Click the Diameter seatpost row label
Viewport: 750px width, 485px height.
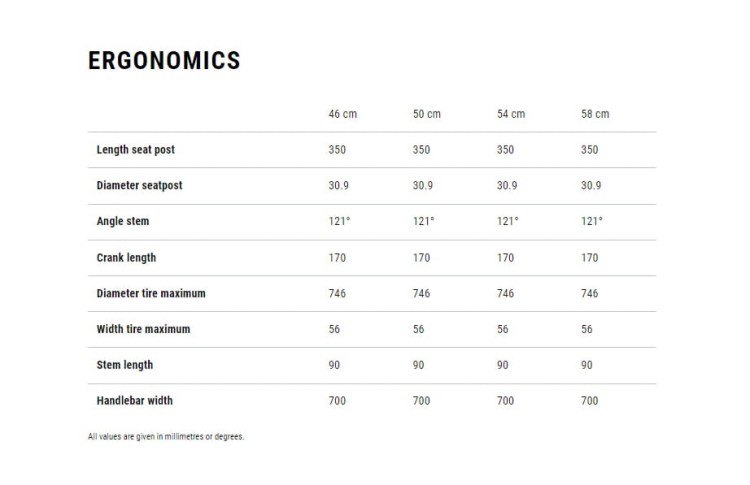(x=139, y=186)
